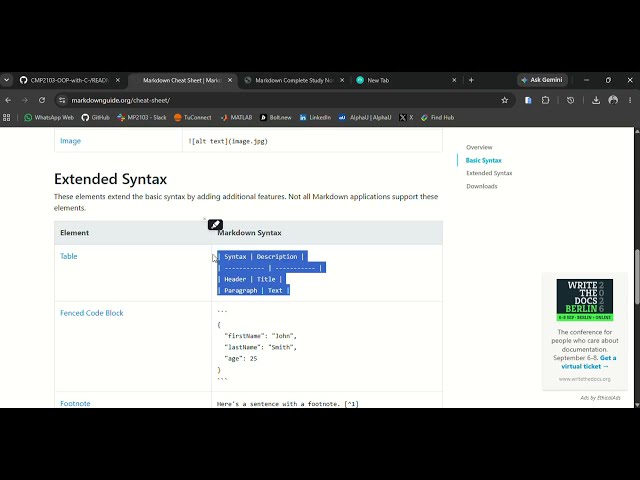Open the Downloads icon in toolbar
640x480 pixels.
[596, 100]
